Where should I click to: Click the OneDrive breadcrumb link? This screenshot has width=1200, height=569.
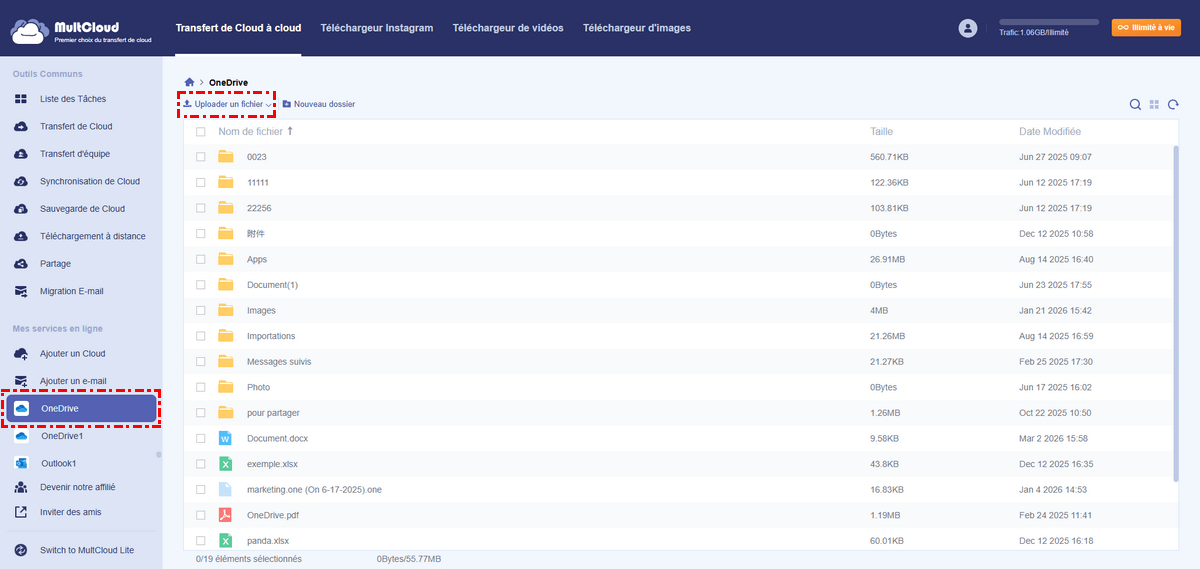[228, 82]
